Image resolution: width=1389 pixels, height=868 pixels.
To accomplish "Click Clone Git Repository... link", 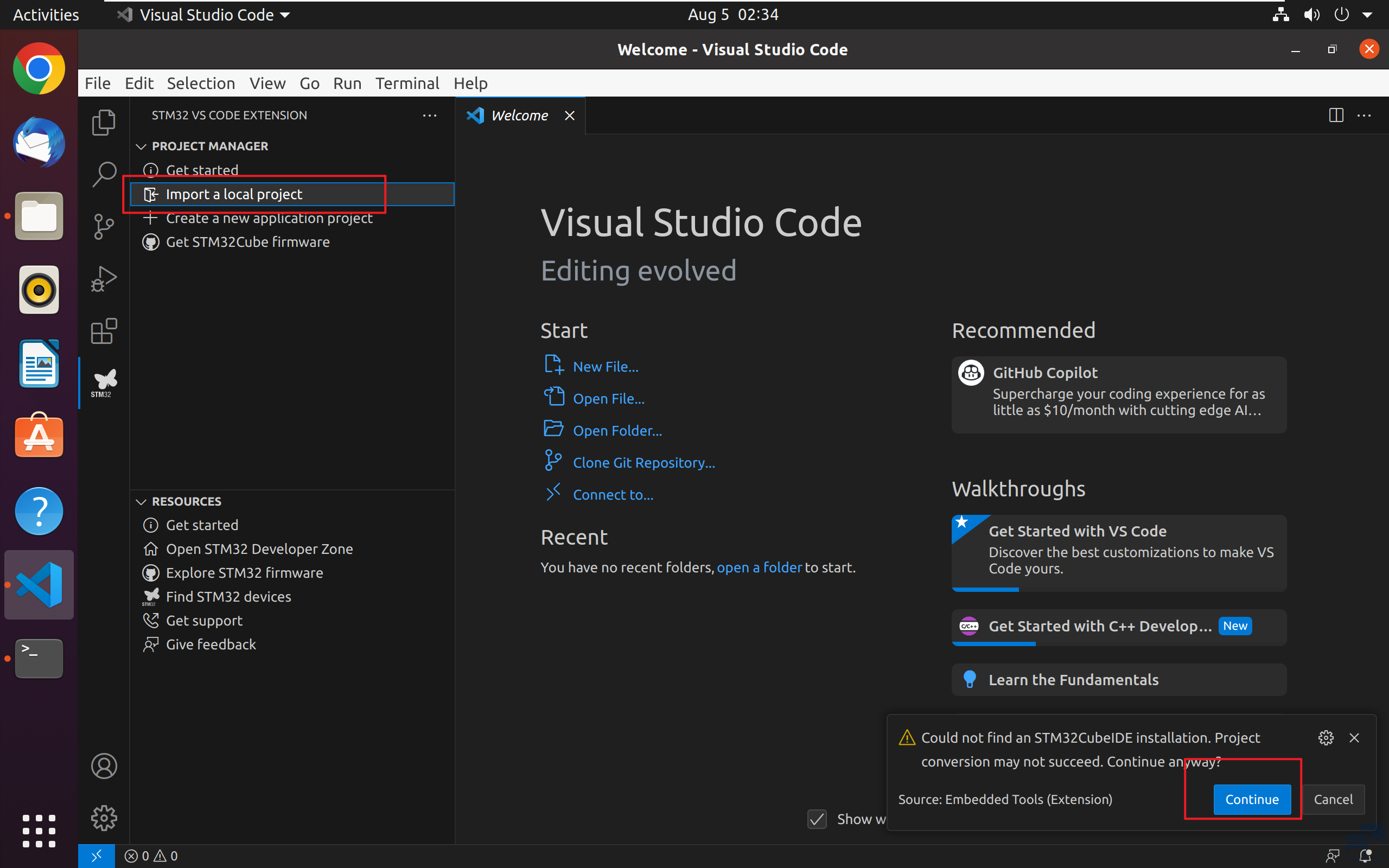I will pos(644,463).
